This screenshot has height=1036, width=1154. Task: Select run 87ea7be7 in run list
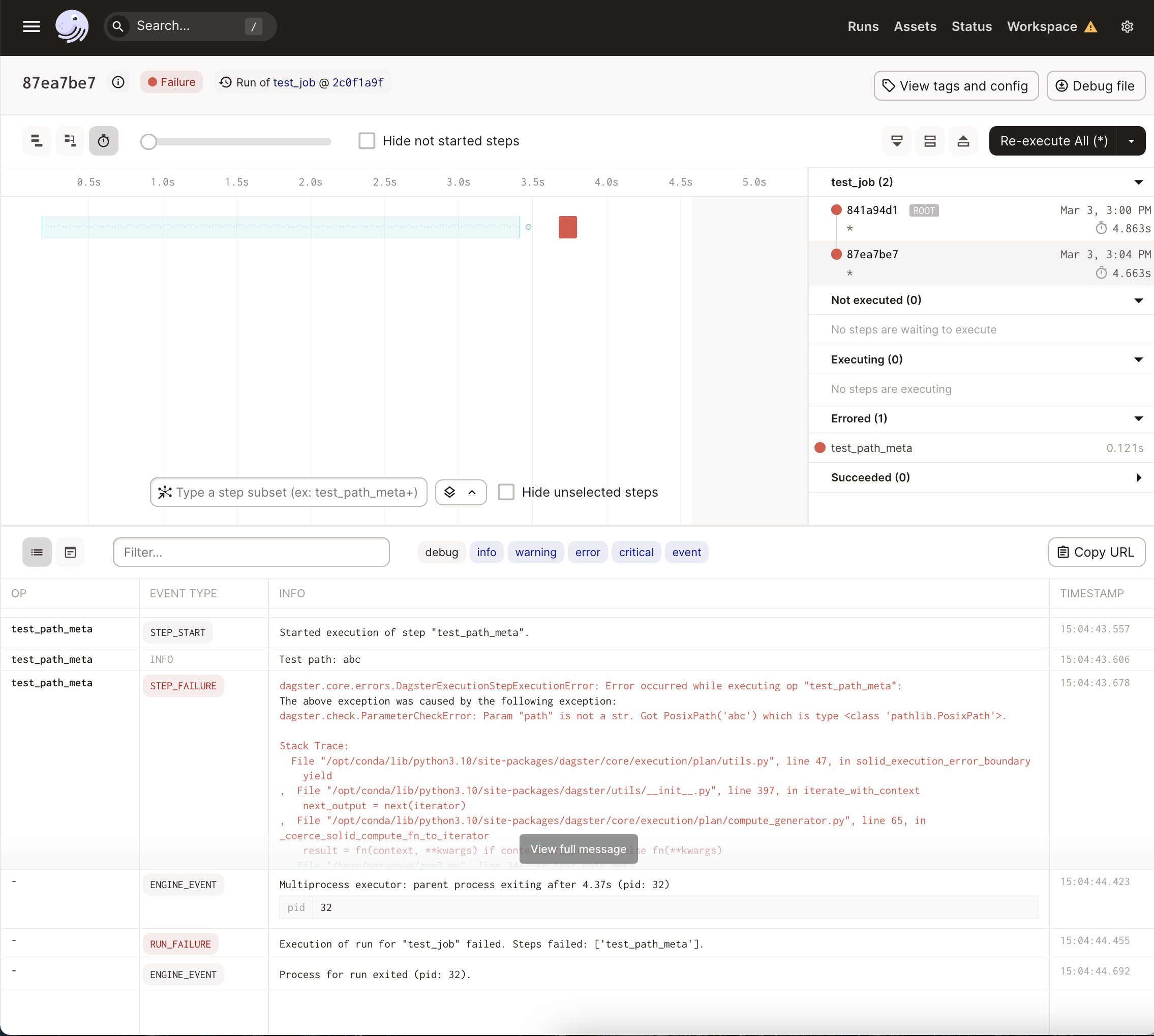point(981,263)
